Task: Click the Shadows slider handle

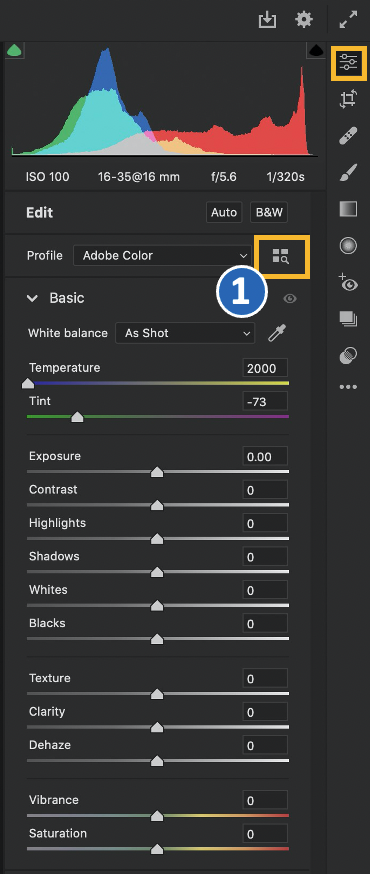Action: point(157,572)
